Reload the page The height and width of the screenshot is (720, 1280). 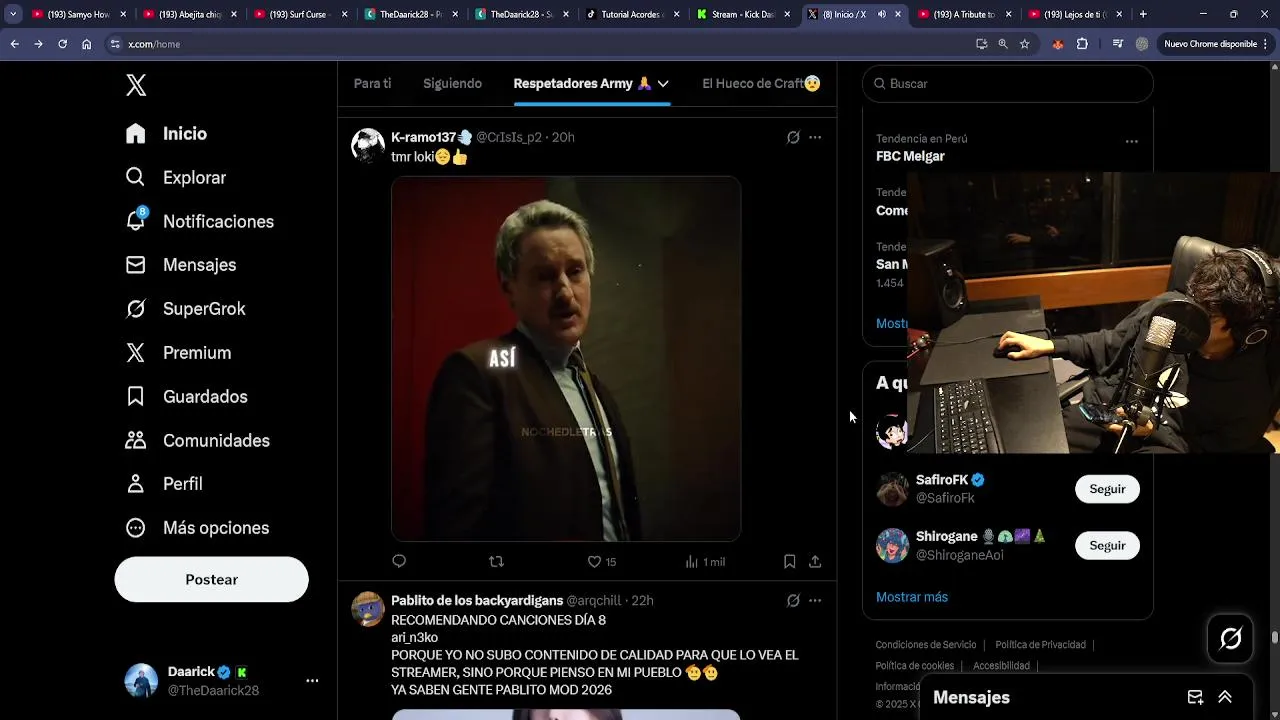[62, 44]
